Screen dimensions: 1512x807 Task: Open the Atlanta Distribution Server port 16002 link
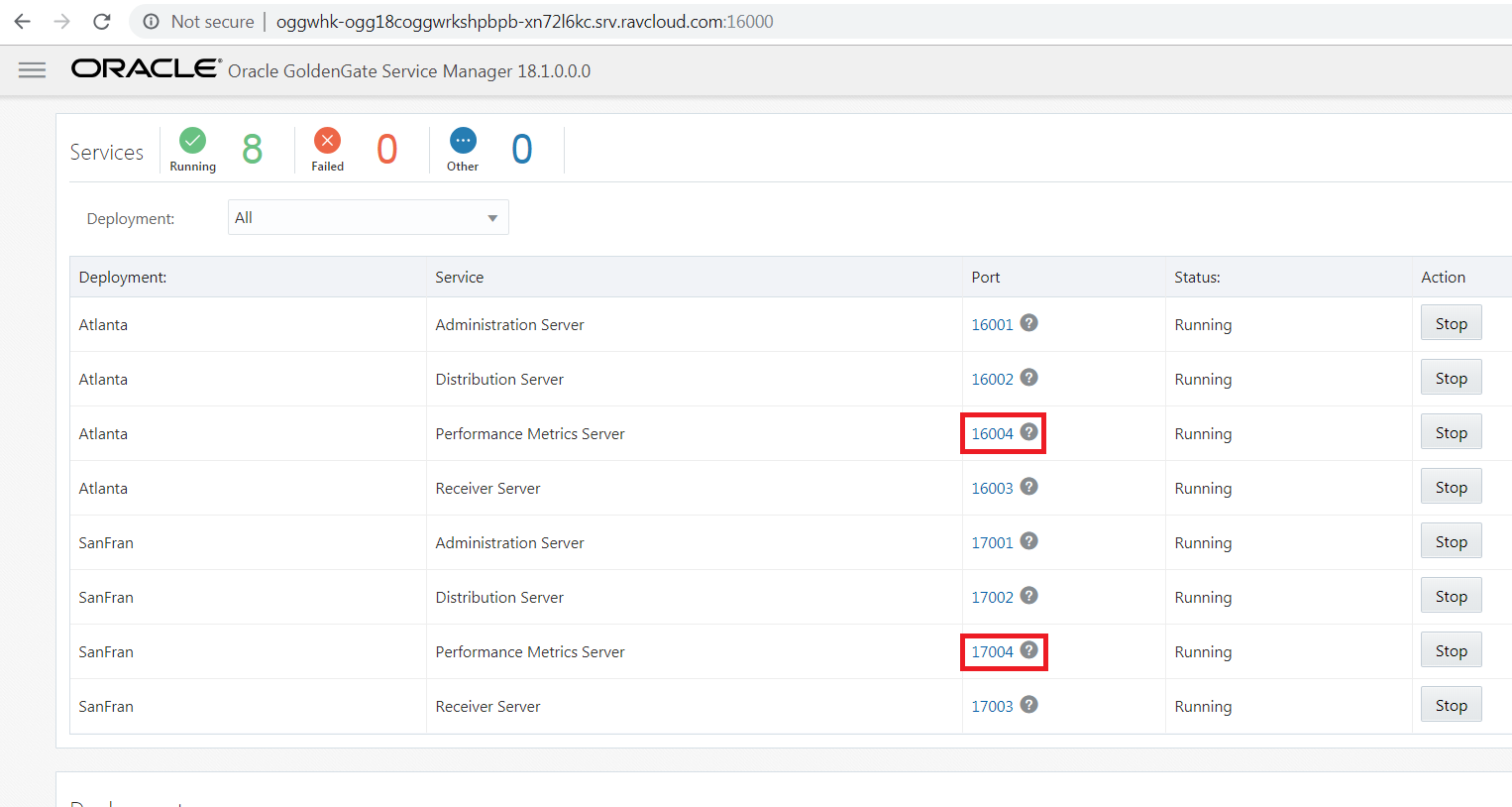point(992,380)
